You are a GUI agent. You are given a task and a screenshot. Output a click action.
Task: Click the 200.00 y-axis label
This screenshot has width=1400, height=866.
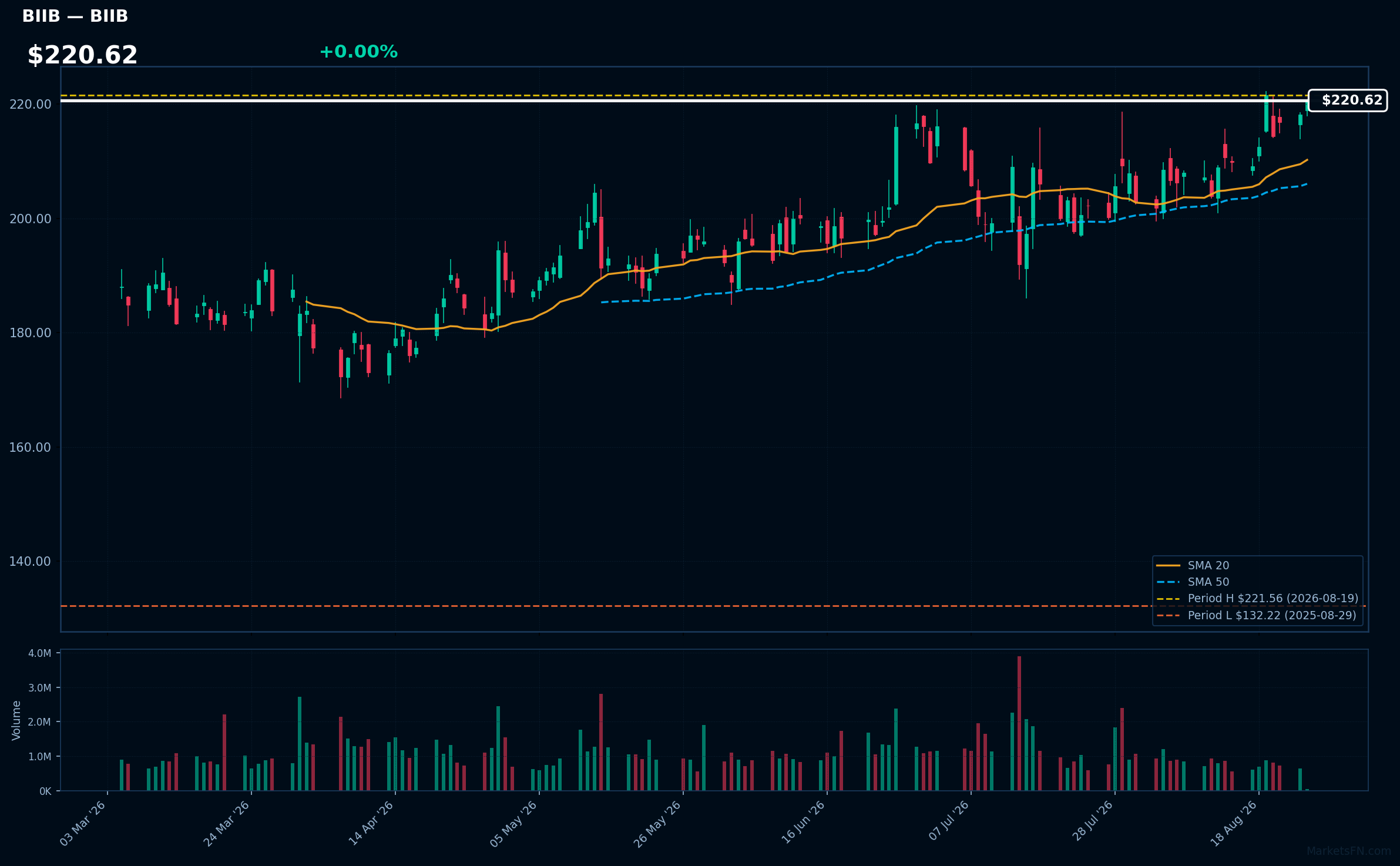tap(31, 219)
